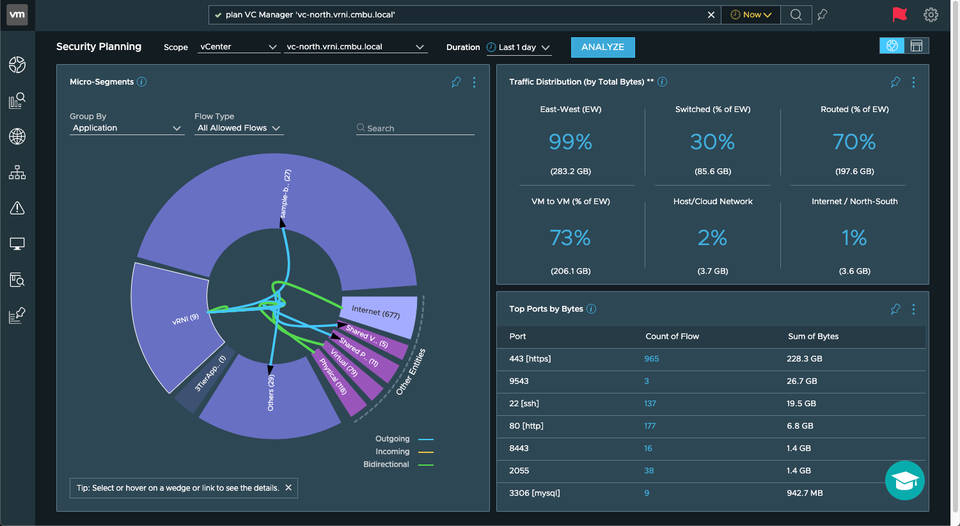Pin the Micro-Segments widget

(x=456, y=82)
